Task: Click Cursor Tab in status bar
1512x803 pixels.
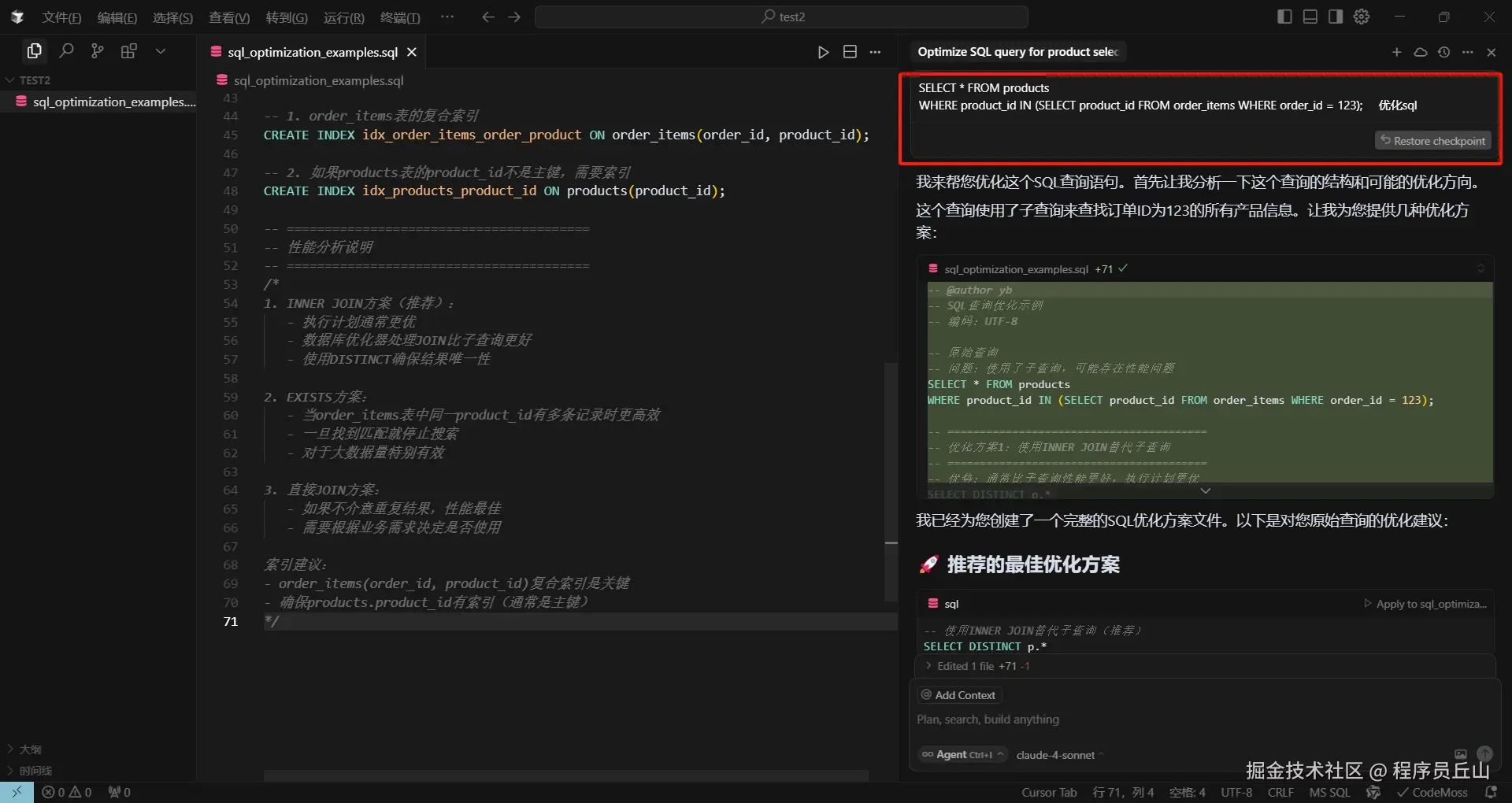Action: pos(1049,792)
